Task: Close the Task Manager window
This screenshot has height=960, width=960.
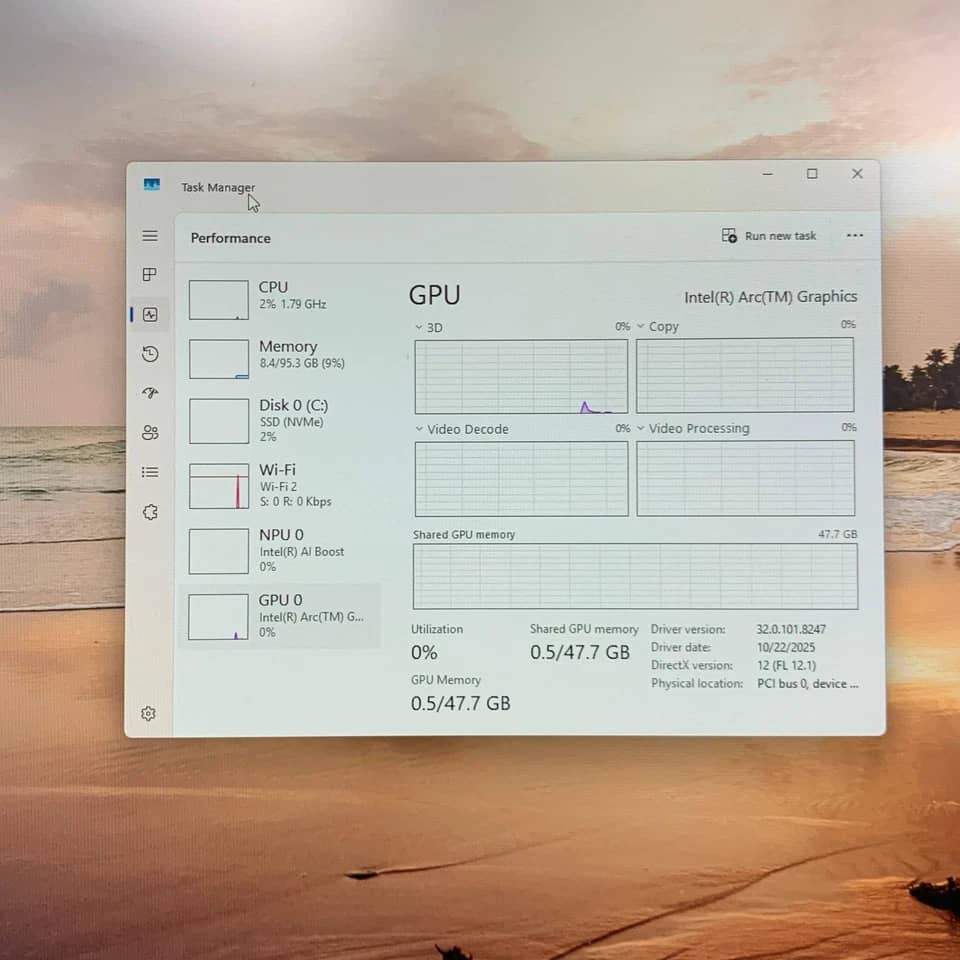Action: (857, 173)
